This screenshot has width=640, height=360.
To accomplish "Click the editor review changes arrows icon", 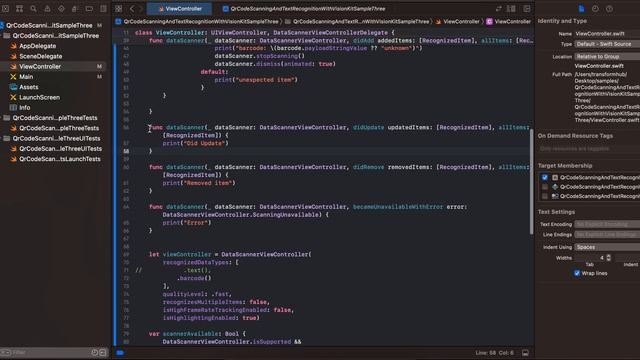I will coord(498,9).
